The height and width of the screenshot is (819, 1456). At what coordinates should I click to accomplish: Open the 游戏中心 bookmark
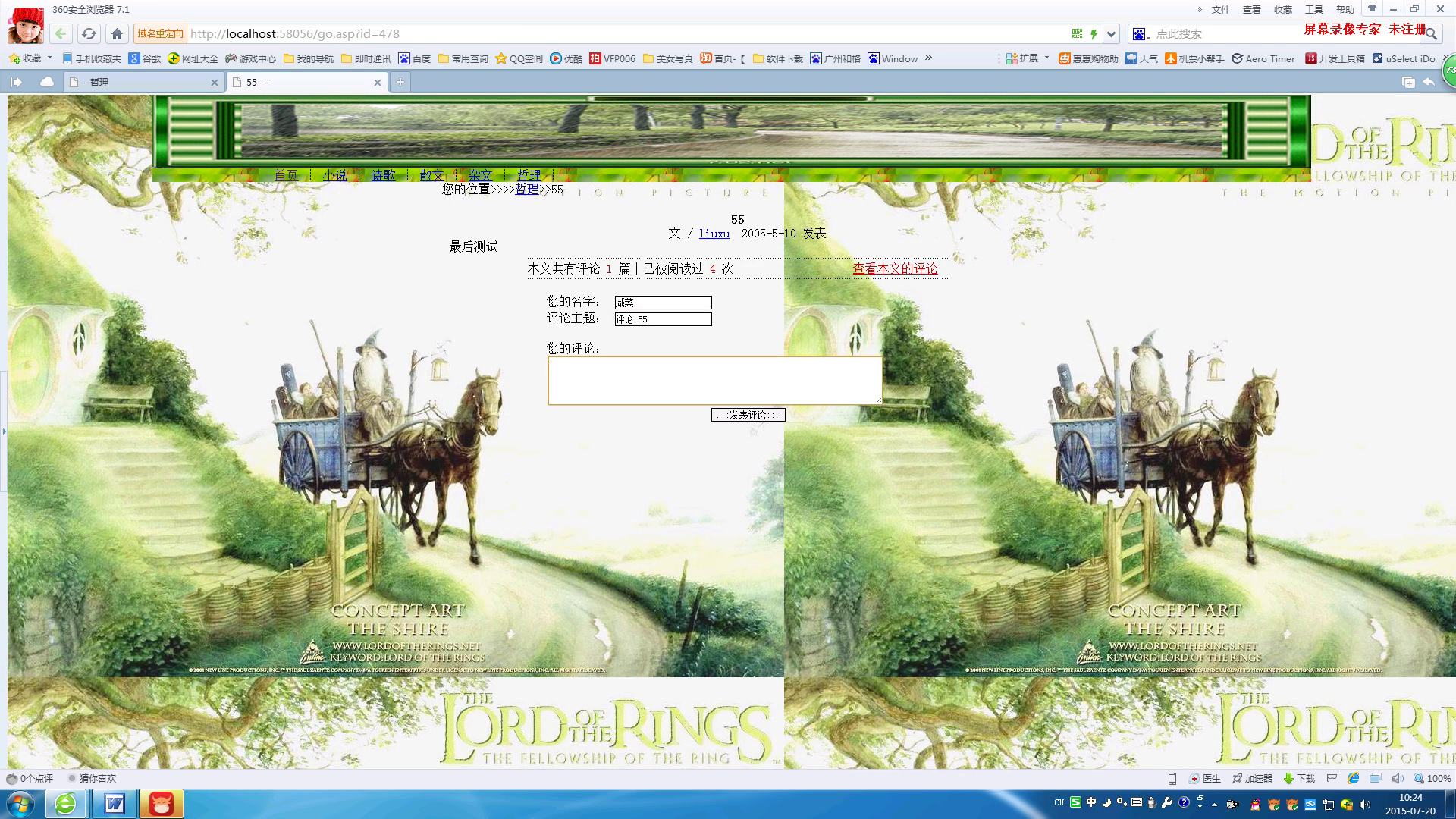coord(251,58)
